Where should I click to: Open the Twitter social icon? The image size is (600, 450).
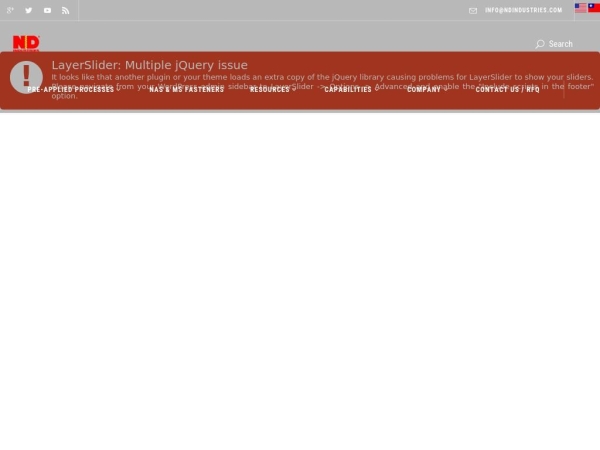(x=29, y=10)
